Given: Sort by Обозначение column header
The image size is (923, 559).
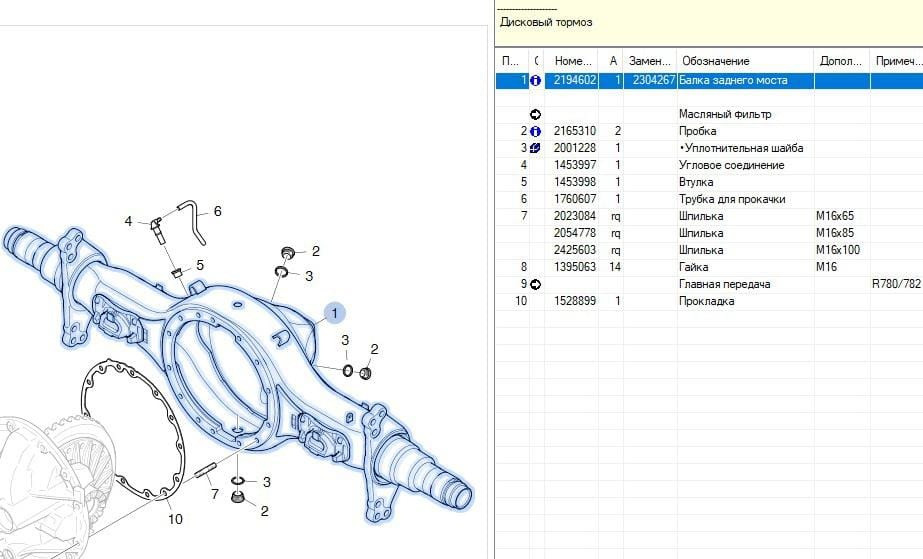Looking at the screenshot, I should coord(745,61).
